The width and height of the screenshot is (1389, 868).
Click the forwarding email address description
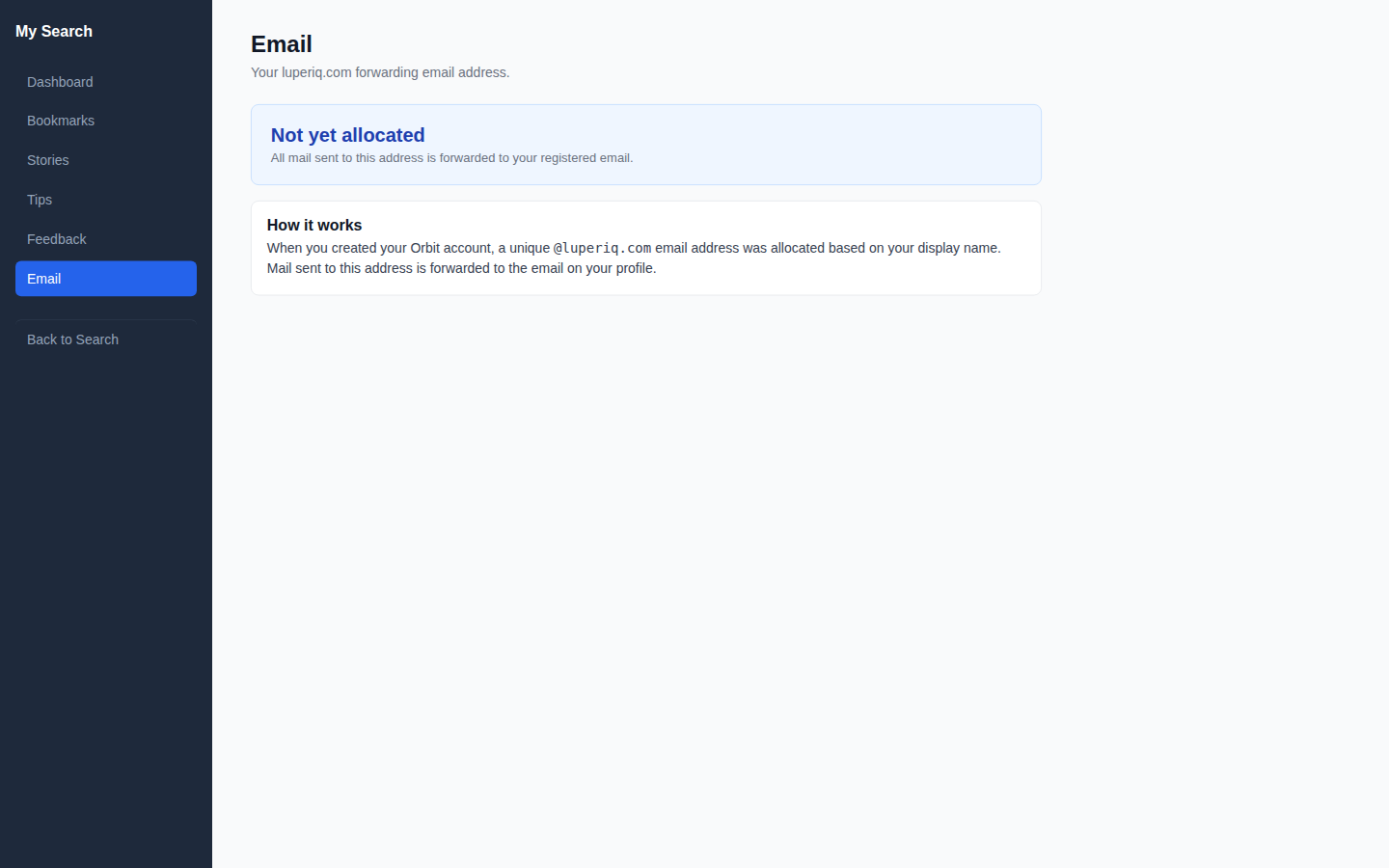coord(380,72)
